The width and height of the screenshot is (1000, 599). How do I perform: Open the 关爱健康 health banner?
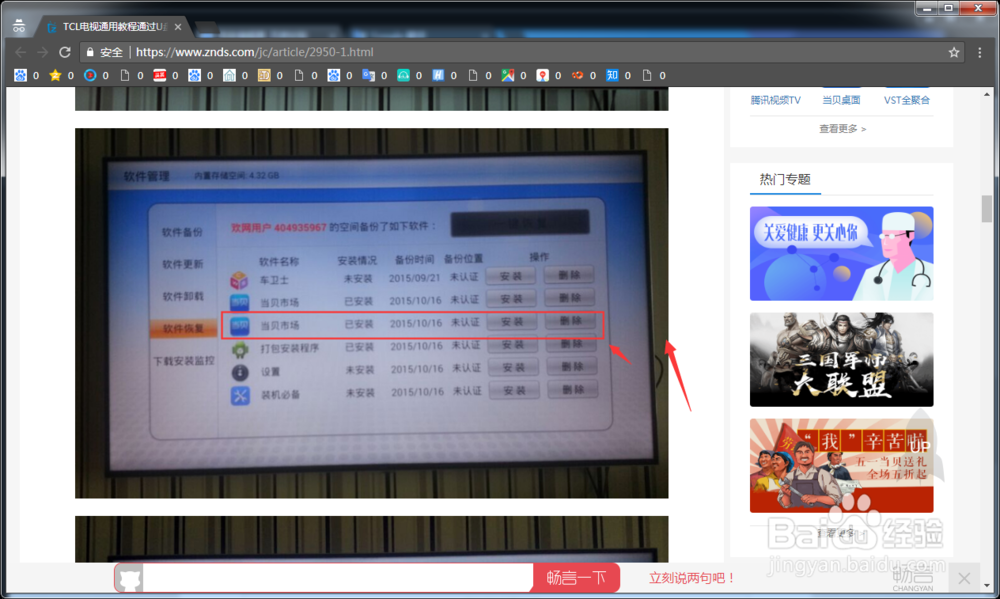click(841, 253)
